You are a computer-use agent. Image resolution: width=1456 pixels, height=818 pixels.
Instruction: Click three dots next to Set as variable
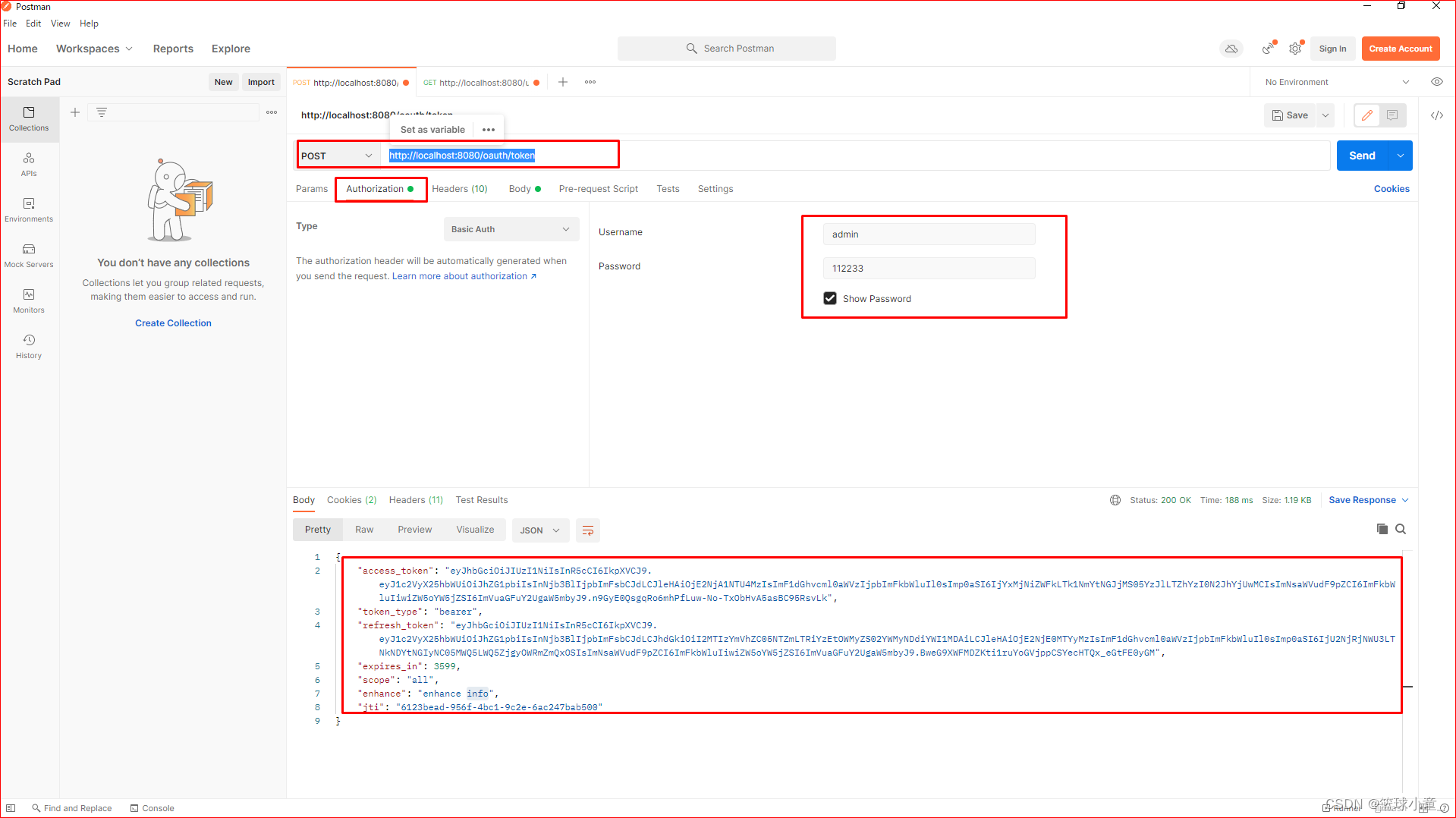(x=489, y=130)
